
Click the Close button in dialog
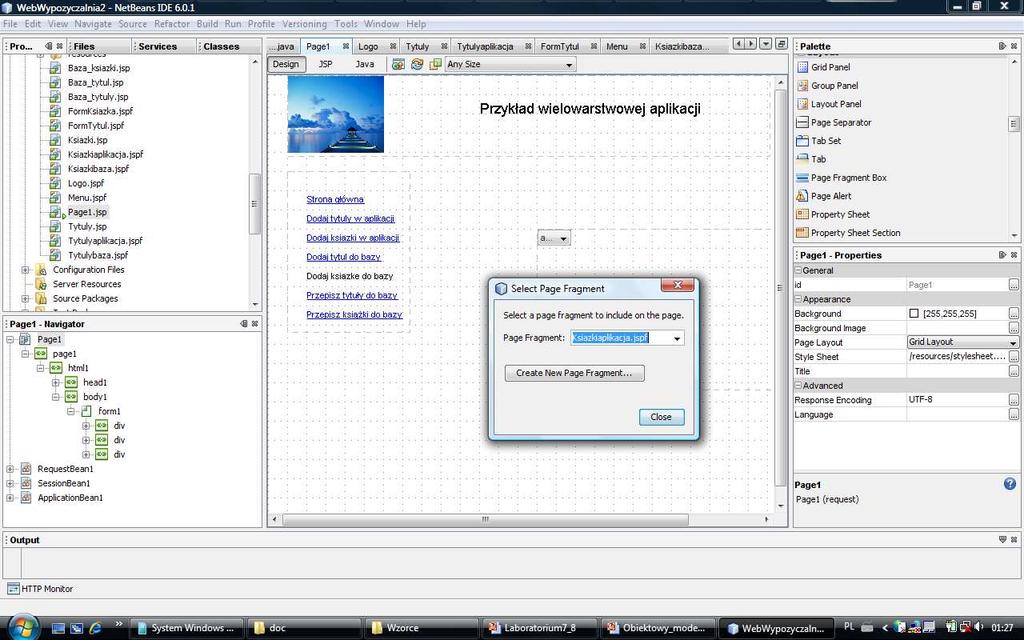tap(661, 417)
